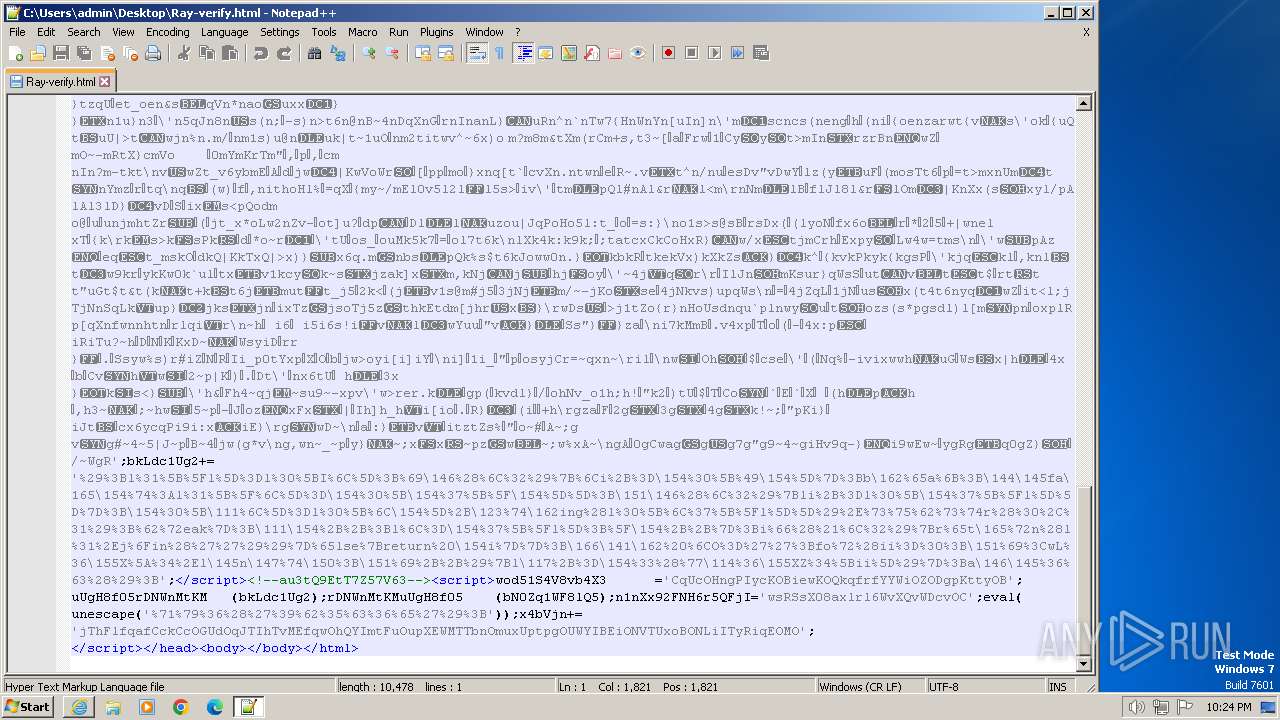Redo the action with the Redo arrow
Screen dimensions: 1280x720
[x=284, y=53]
